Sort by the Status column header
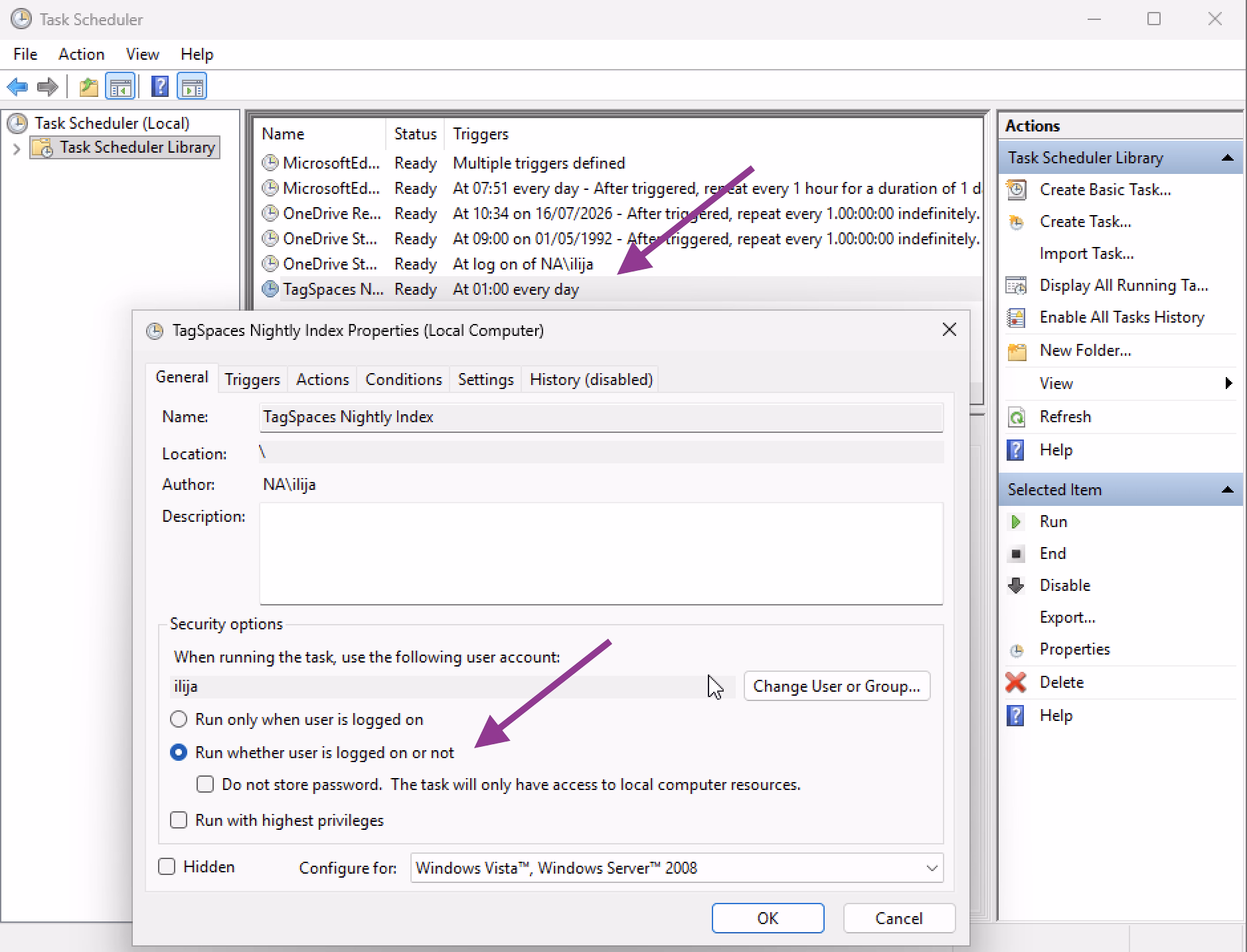This screenshot has width=1247, height=952. tap(415, 134)
